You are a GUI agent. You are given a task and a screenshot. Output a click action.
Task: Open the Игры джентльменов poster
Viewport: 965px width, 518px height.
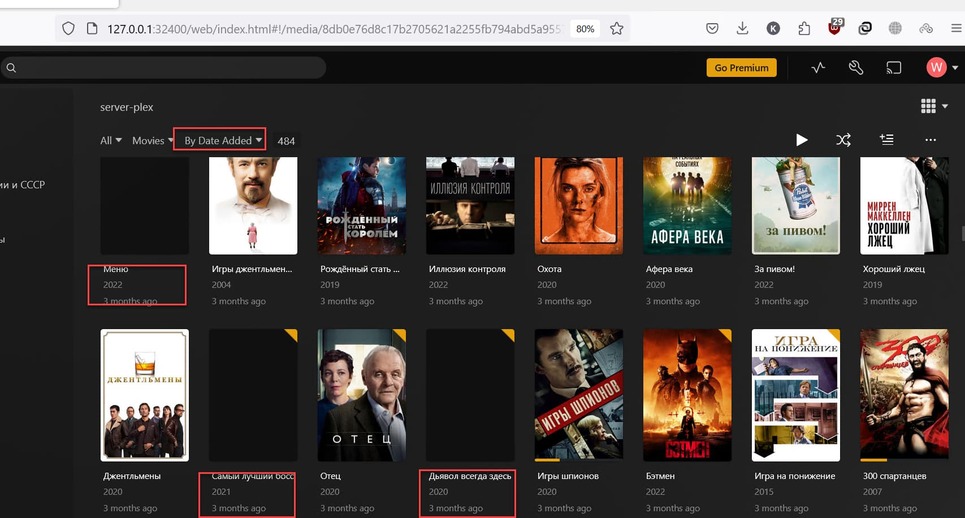253,205
